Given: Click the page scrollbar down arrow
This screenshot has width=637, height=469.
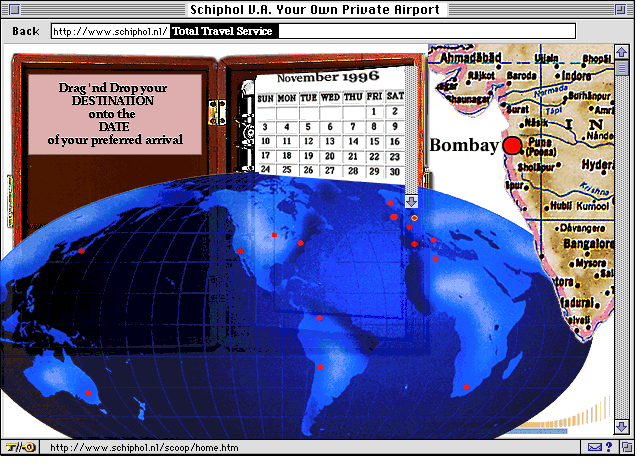Looking at the screenshot, I should (x=622, y=427).
